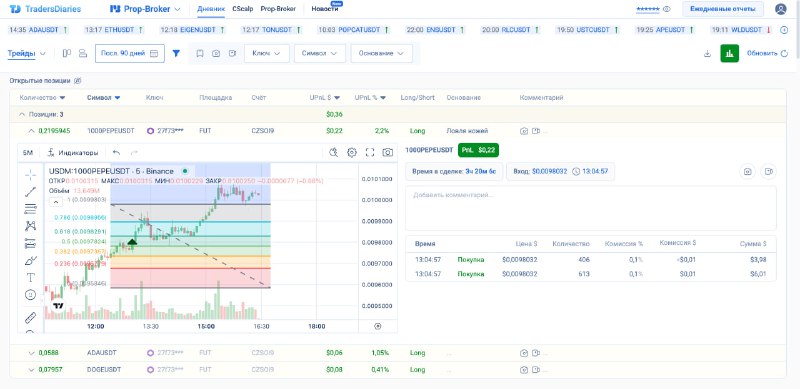
Task: Collapse the chart indicator legend
Action: coord(56,201)
